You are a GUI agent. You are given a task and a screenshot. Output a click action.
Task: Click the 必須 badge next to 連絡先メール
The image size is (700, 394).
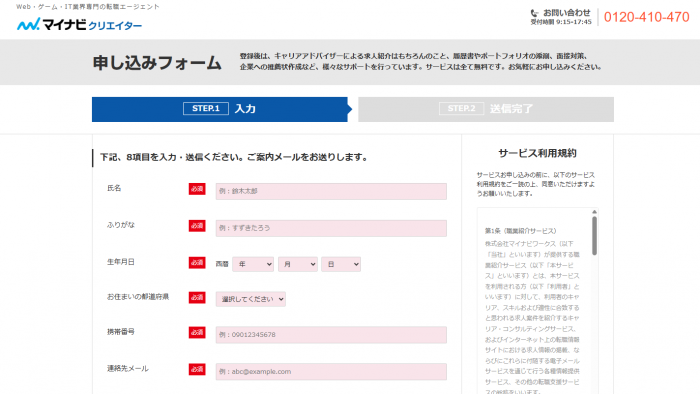click(x=197, y=369)
